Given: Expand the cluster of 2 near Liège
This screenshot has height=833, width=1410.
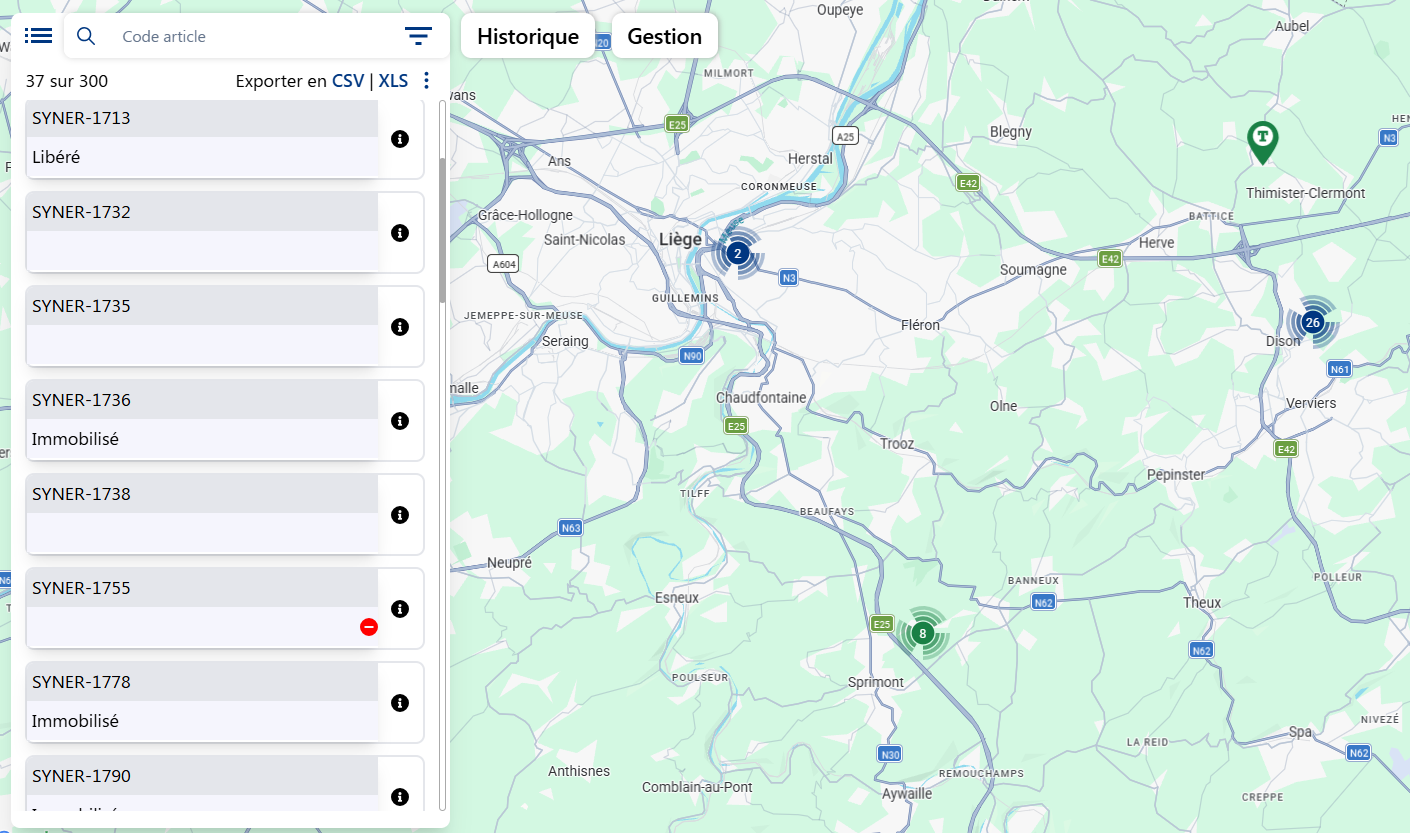Looking at the screenshot, I should tap(738, 253).
